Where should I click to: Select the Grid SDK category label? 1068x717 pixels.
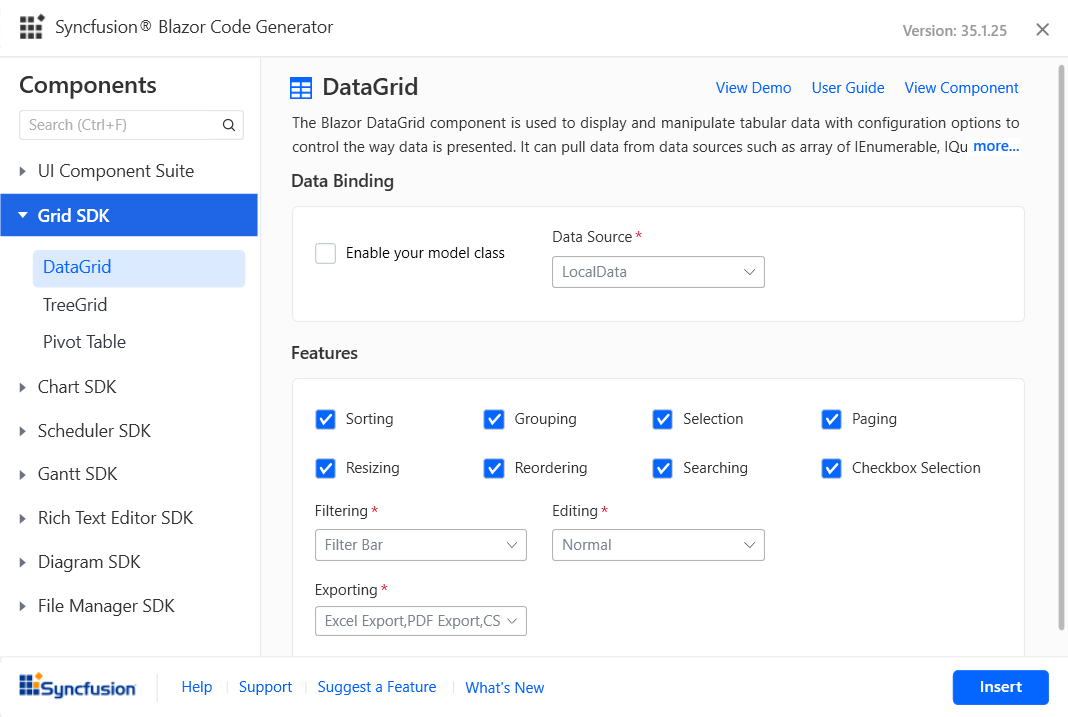coord(74,216)
